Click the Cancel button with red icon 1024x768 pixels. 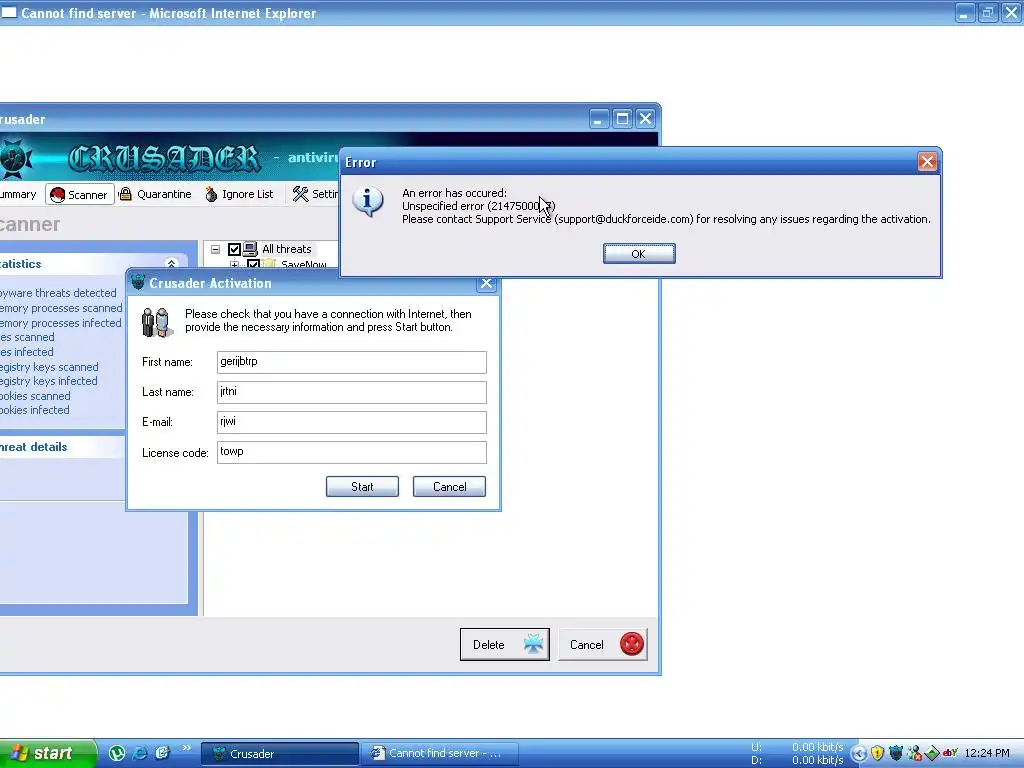(603, 645)
